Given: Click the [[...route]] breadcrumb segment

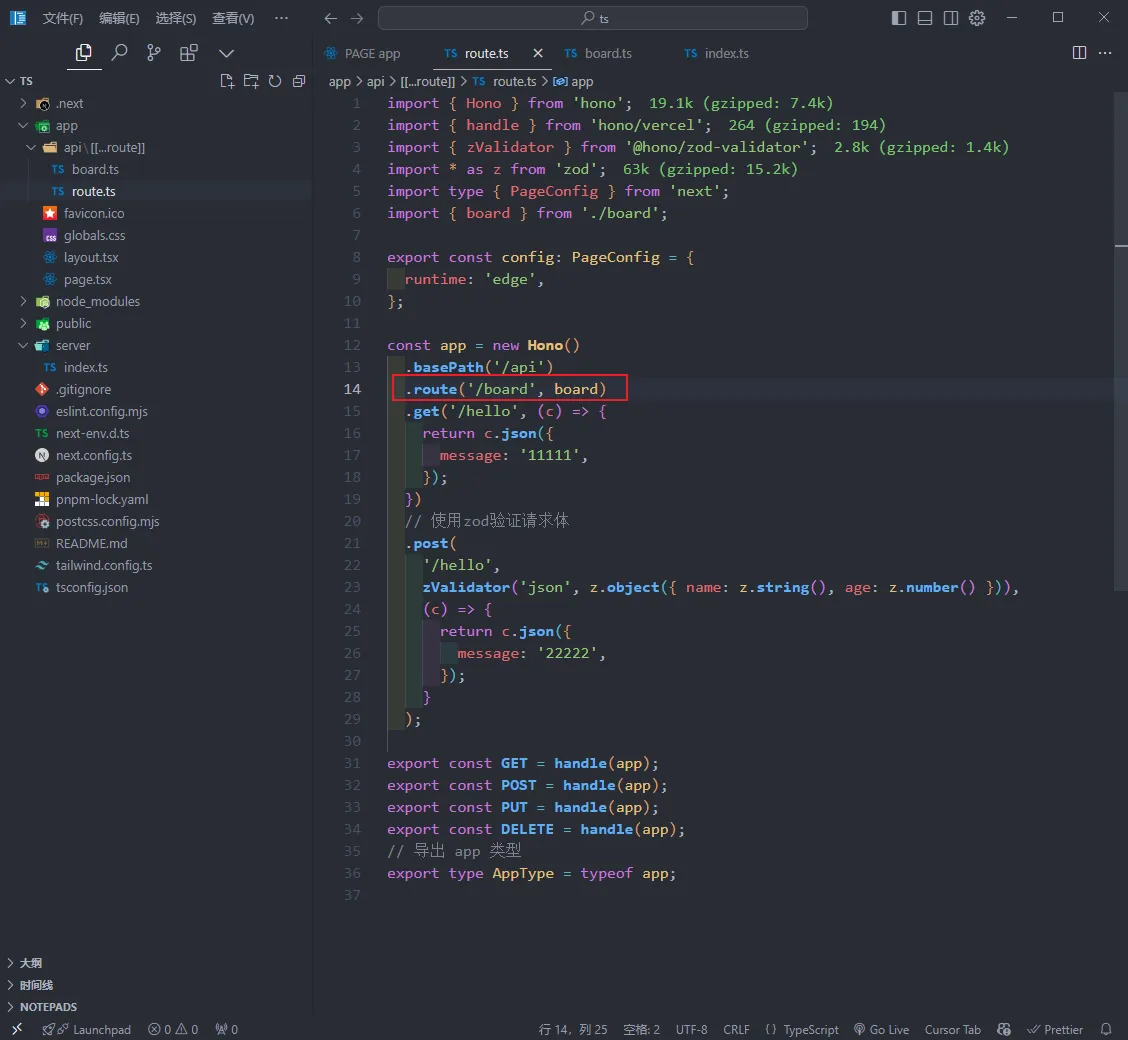Looking at the screenshot, I should click(x=427, y=82).
